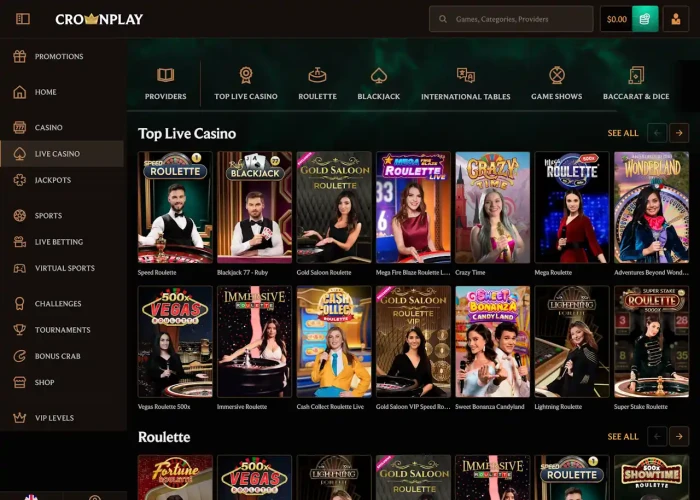Click the Bonus Crab icon
The width and height of the screenshot is (700, 500).
20,356
